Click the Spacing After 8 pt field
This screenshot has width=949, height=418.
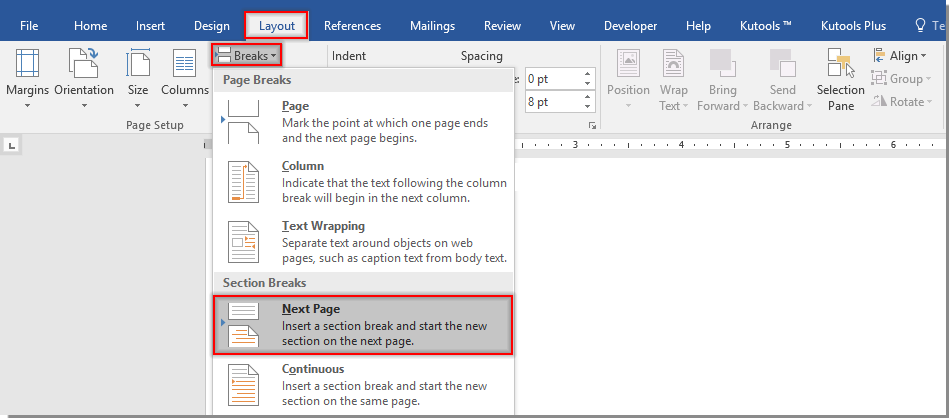tap(550, 102)
